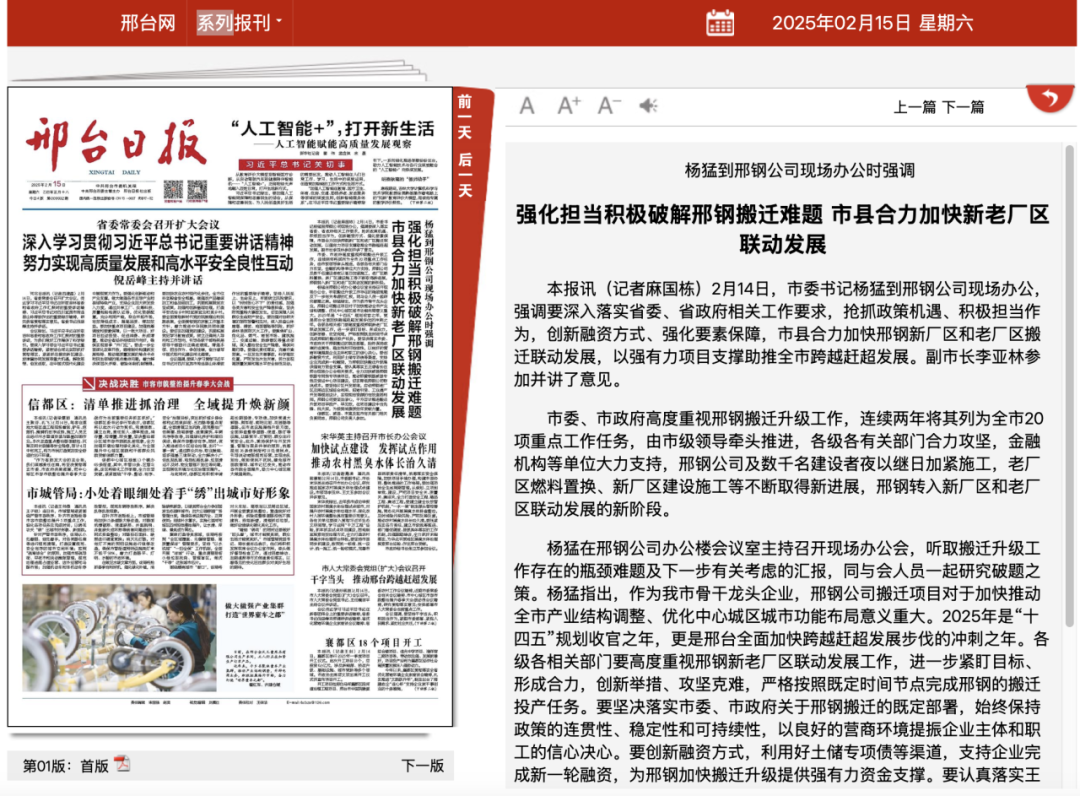Viewport: 1080px width, 796px height.
Task: Open the 邢台网 home link
Action: (x=147, y=23)
